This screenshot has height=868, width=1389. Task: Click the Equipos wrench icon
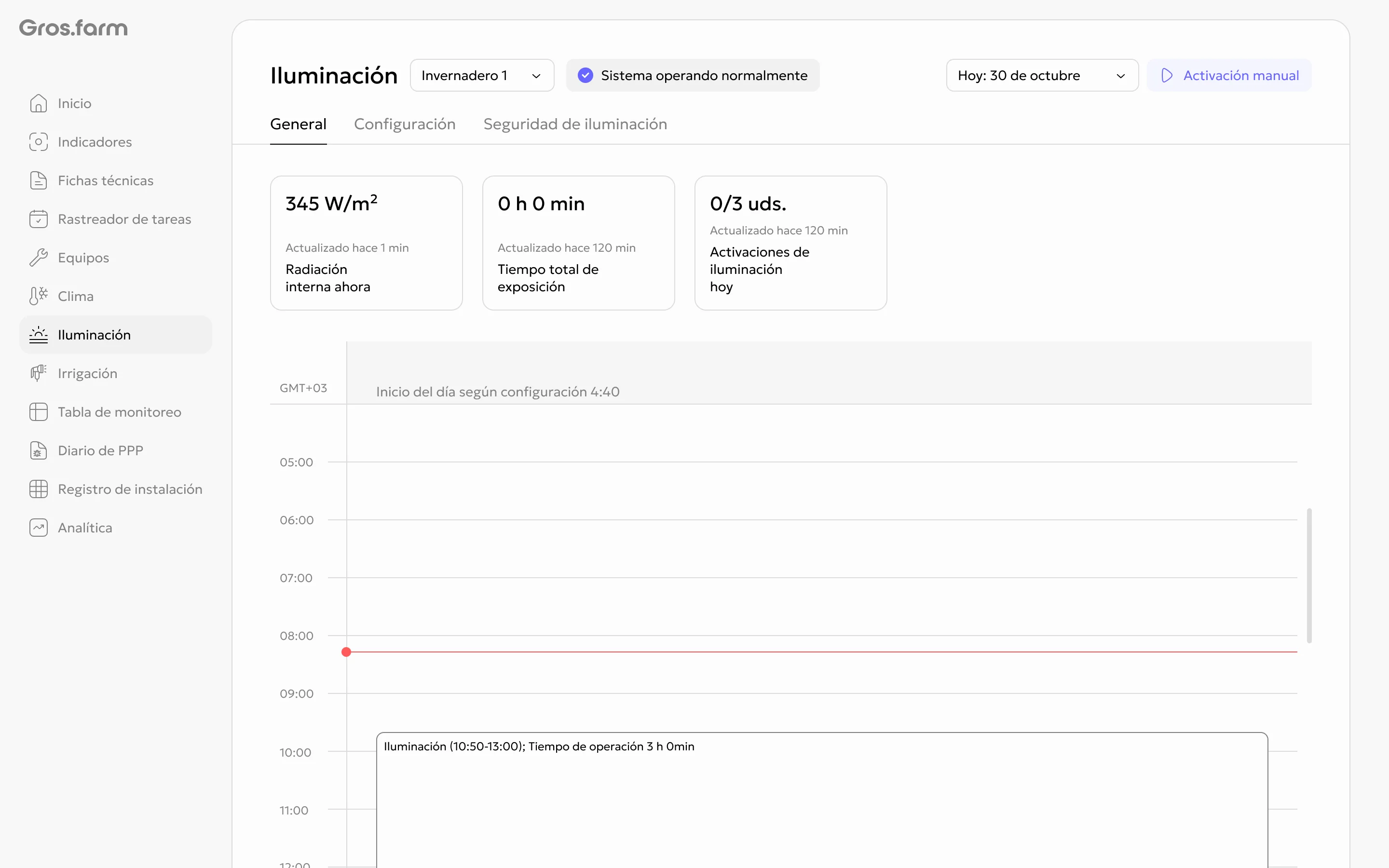[x=39, y=257]
